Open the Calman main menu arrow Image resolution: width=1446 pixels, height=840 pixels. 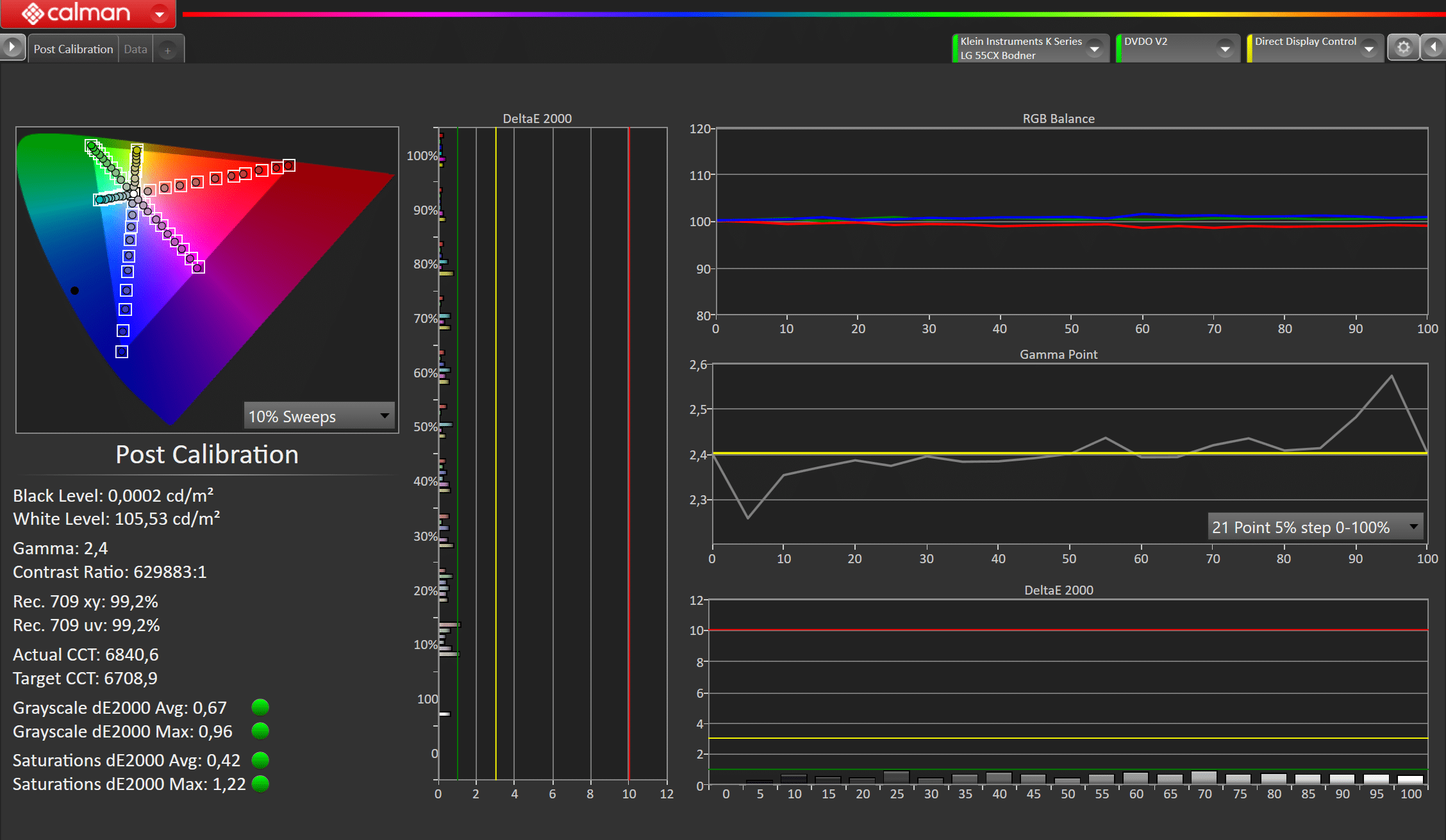click(x=159, y=13)
